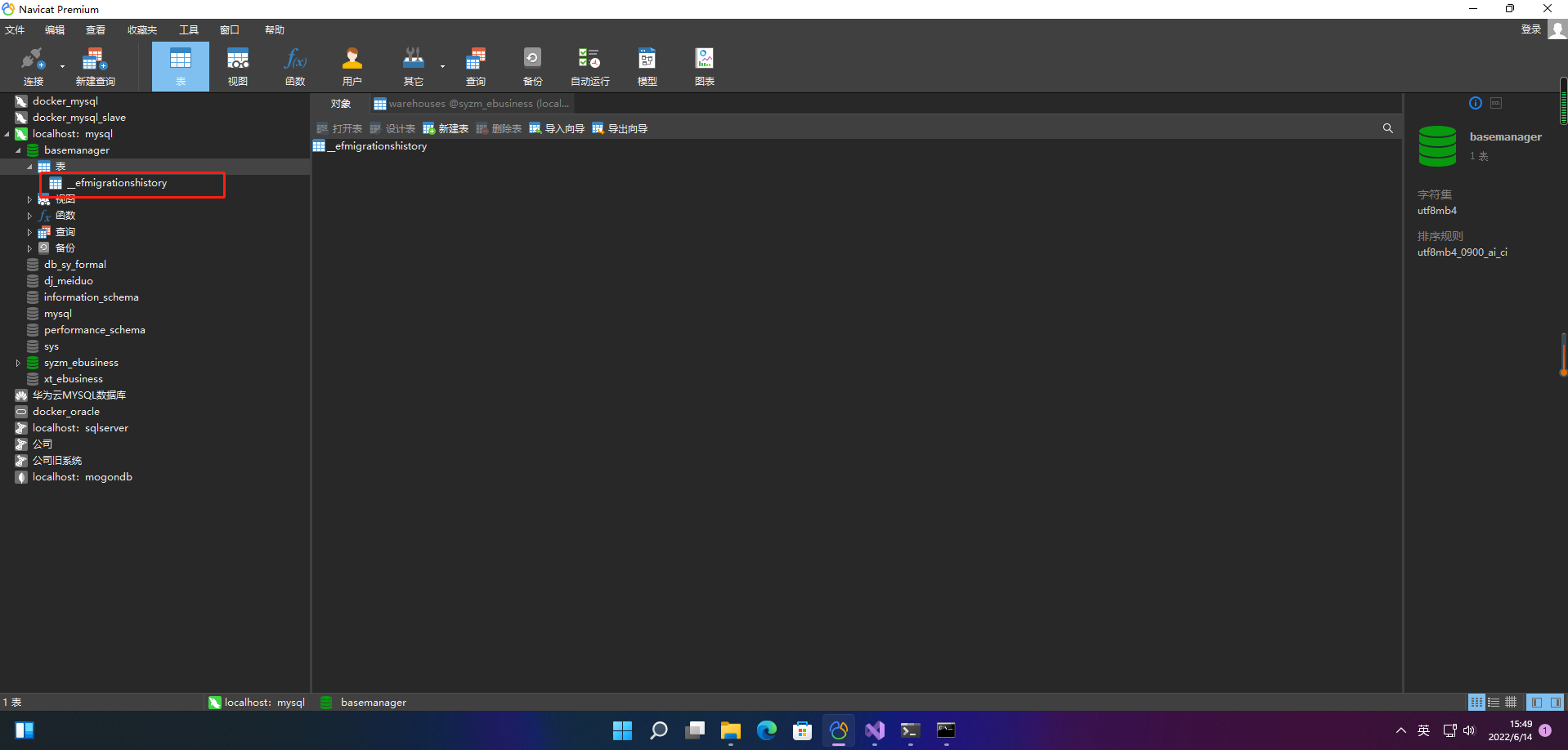
Task: Show the DDL panel icon
Action: [1496, 103]
